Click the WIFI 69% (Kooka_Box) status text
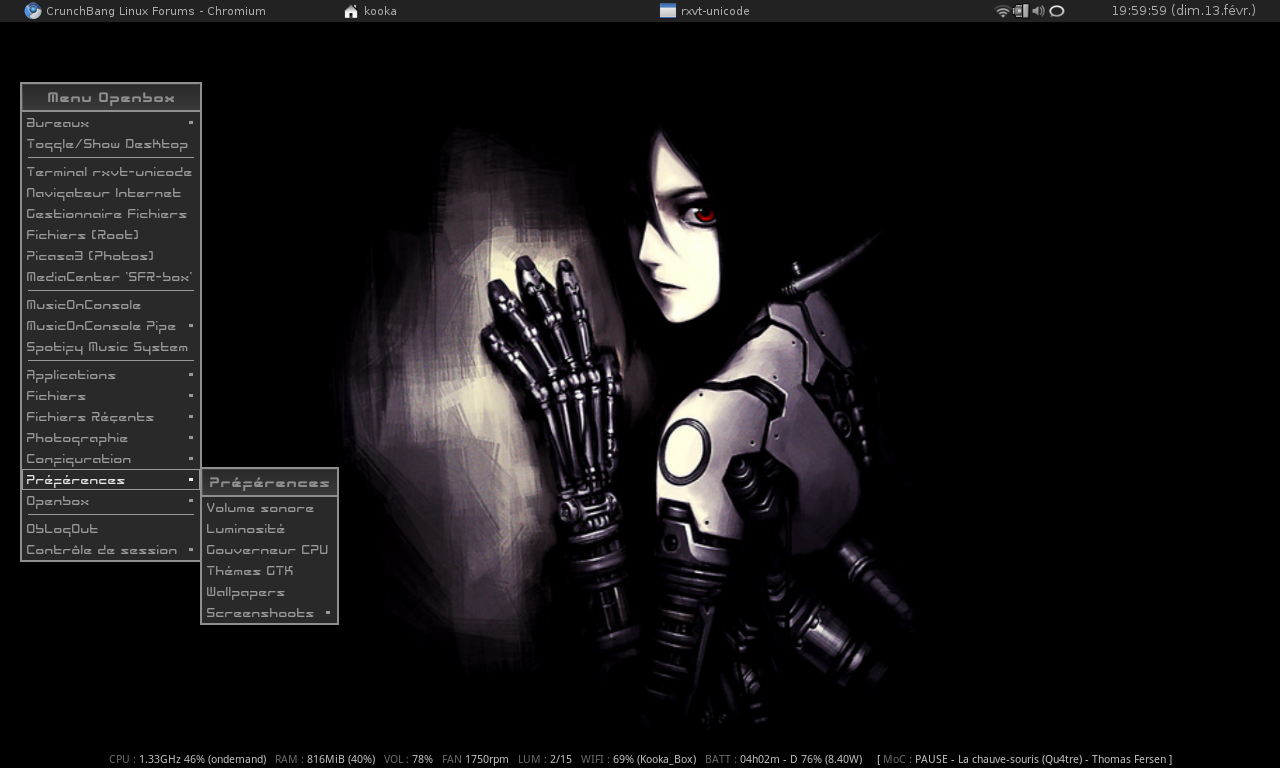 pyautogui.click(x=638, y=759)
